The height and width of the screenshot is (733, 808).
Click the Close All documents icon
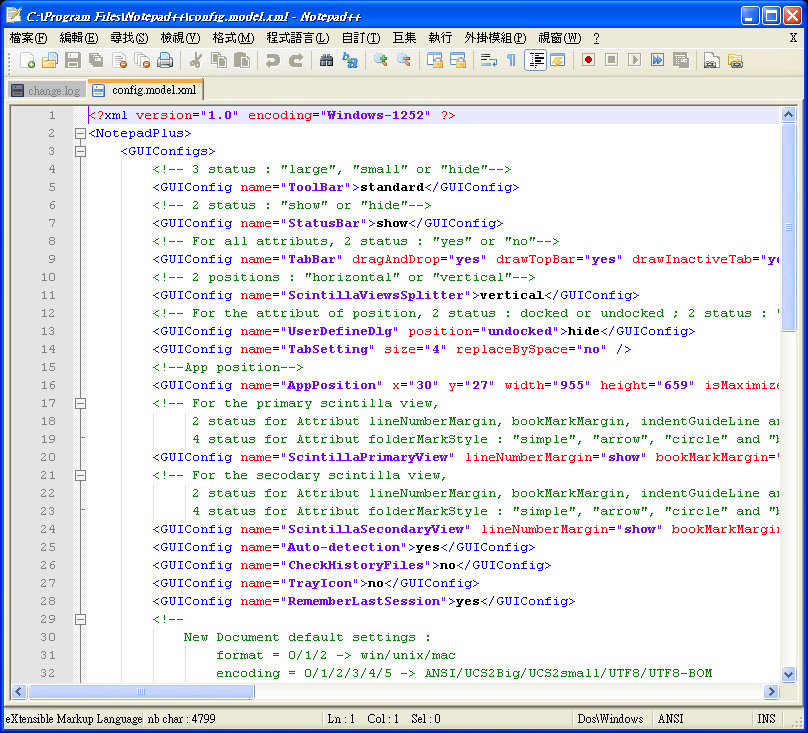(142, 60)
